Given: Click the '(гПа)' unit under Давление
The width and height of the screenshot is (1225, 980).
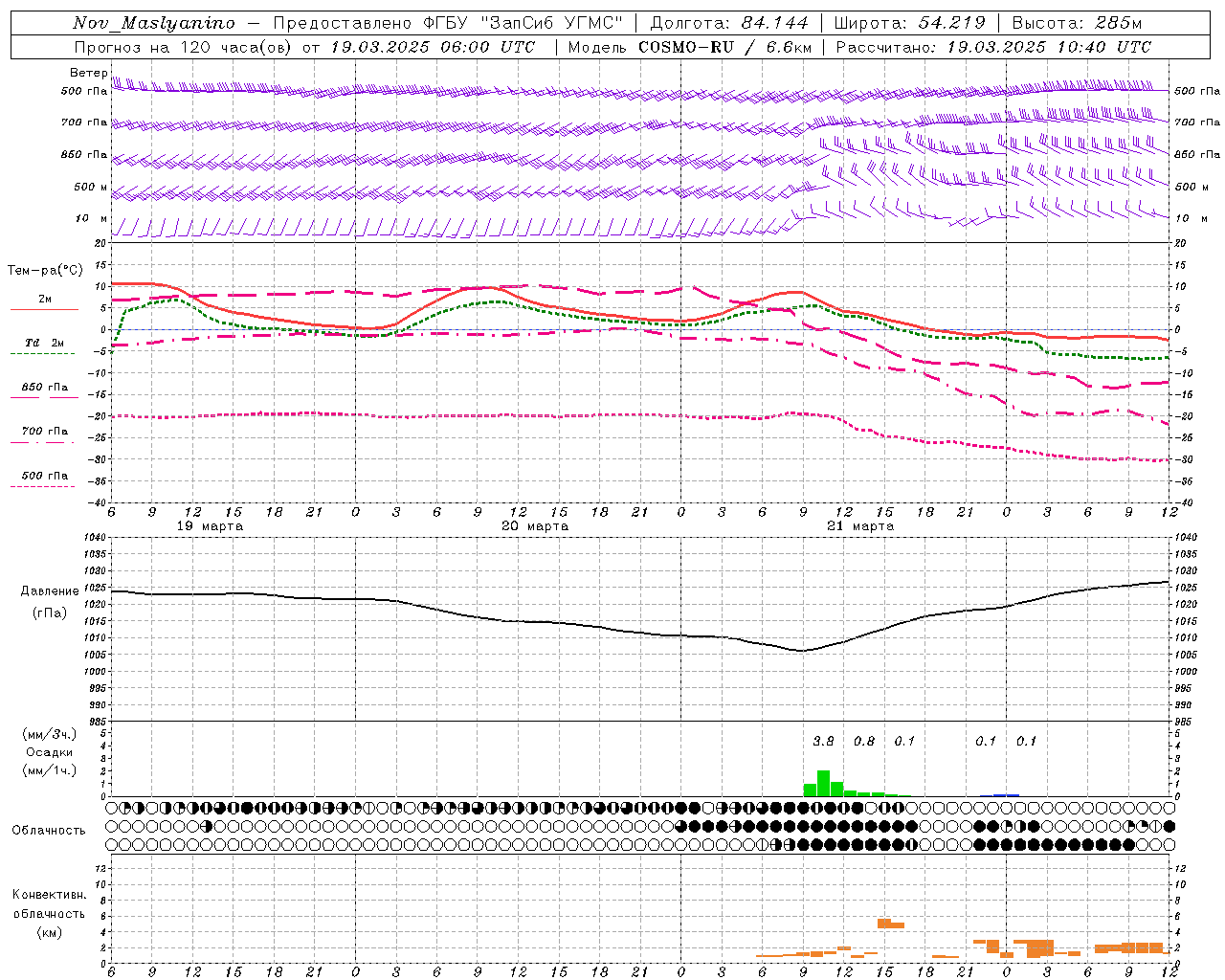Looking at the screenshot, I should pyautogui.click(x=49, y=613).
